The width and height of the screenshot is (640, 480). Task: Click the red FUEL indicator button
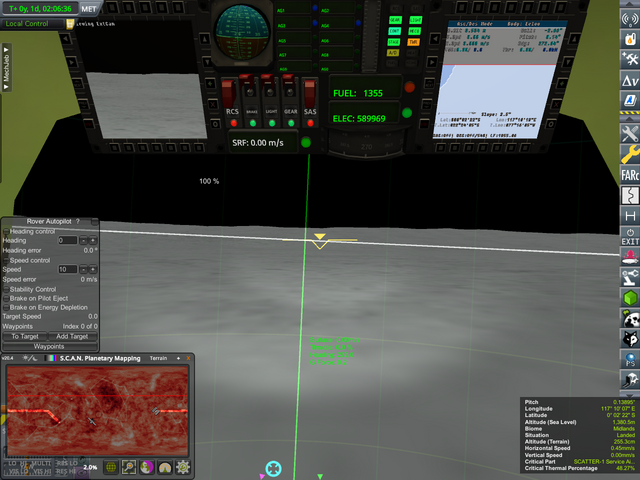click(409, 87)
